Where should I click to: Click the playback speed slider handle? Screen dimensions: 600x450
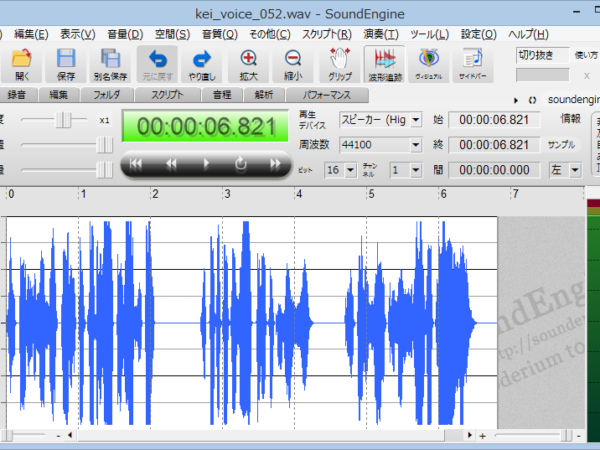point(63,120)
